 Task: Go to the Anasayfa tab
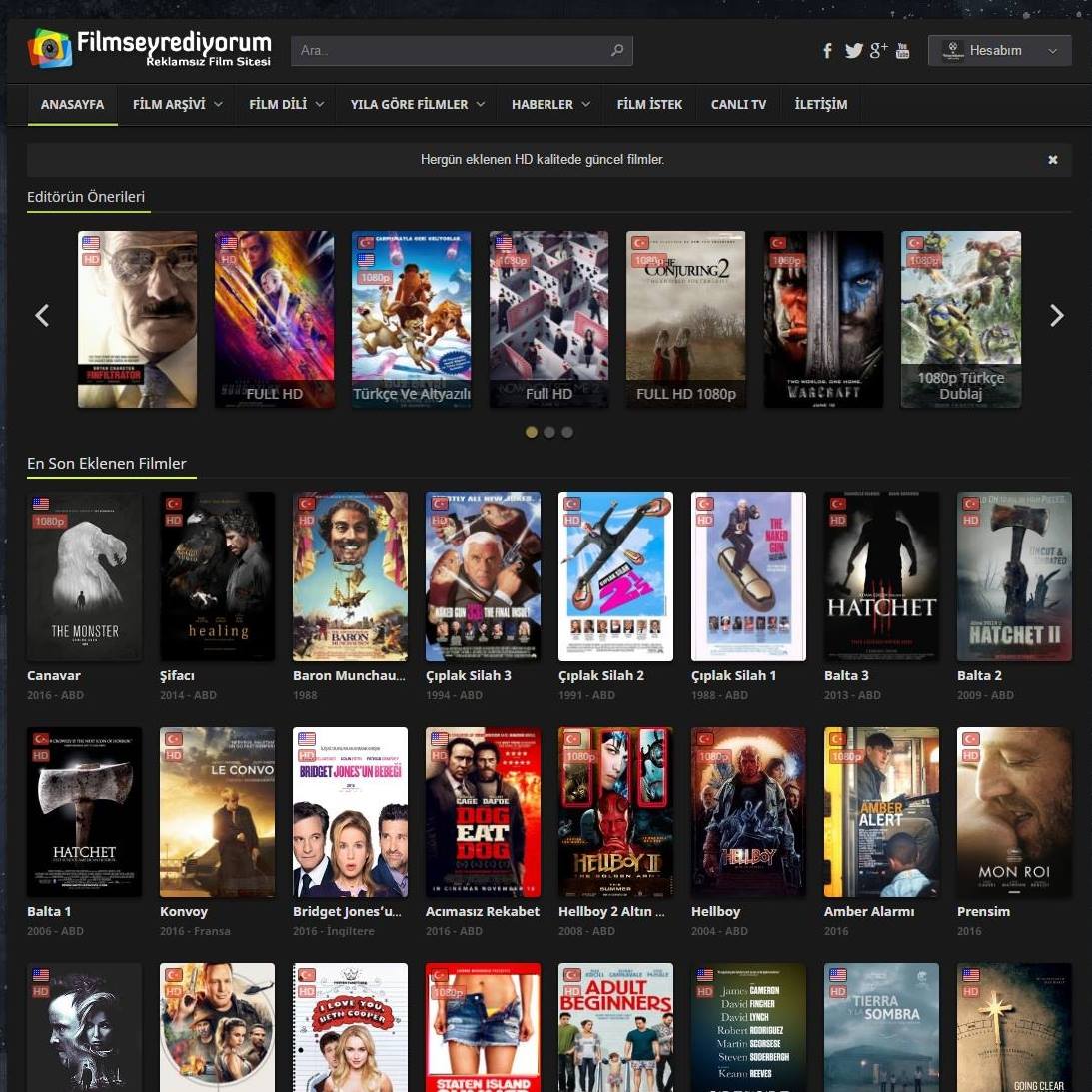(72, 105)
